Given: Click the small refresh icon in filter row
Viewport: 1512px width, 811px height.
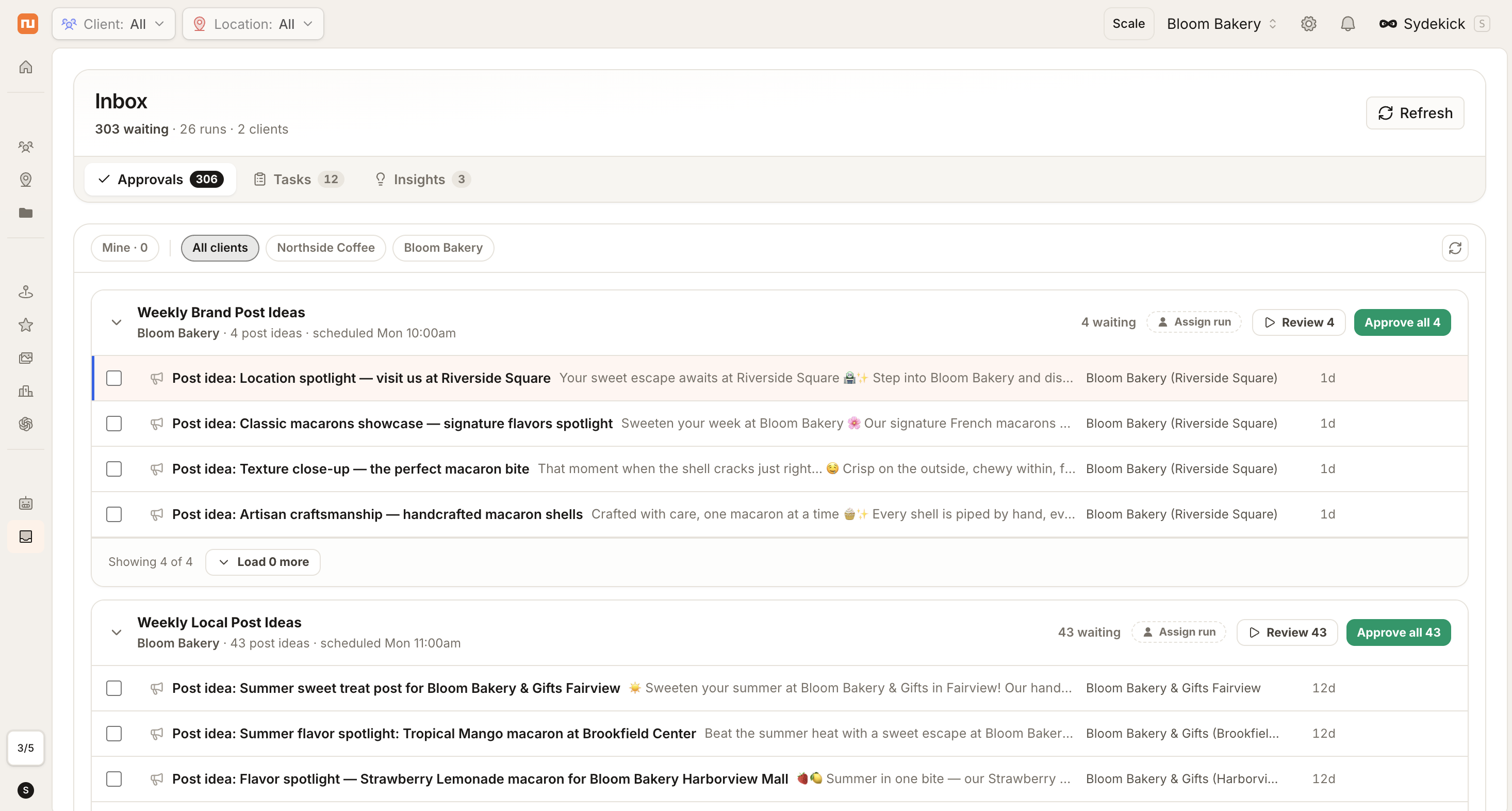Looking at the screenshot, I should 1454,248.
